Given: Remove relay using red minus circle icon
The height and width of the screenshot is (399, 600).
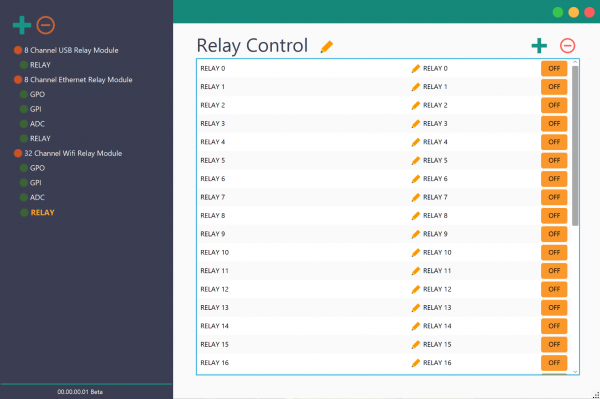Looking at the screenshot, I should [567, 46].
